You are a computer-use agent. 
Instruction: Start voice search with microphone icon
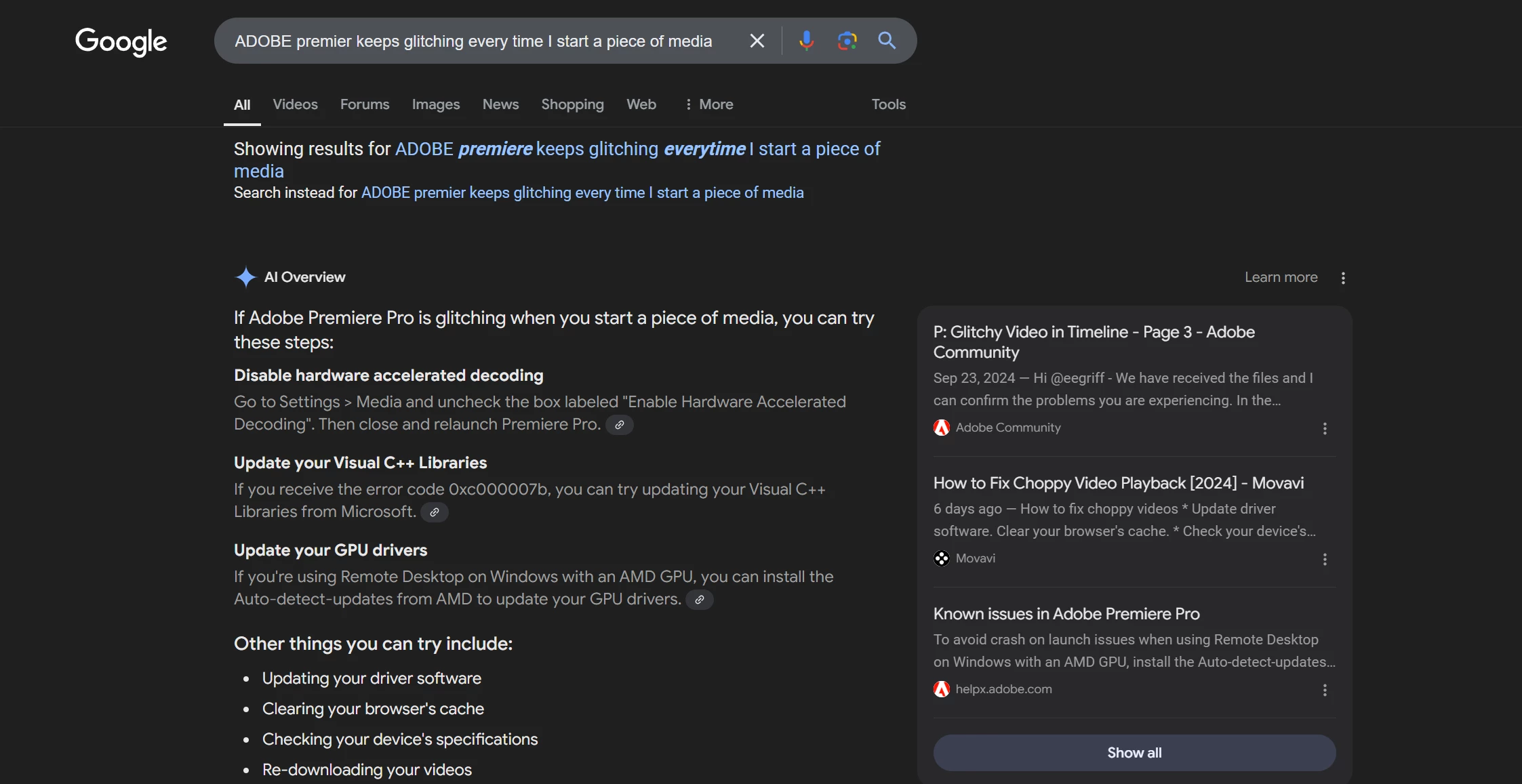click(x=806, y=41)
